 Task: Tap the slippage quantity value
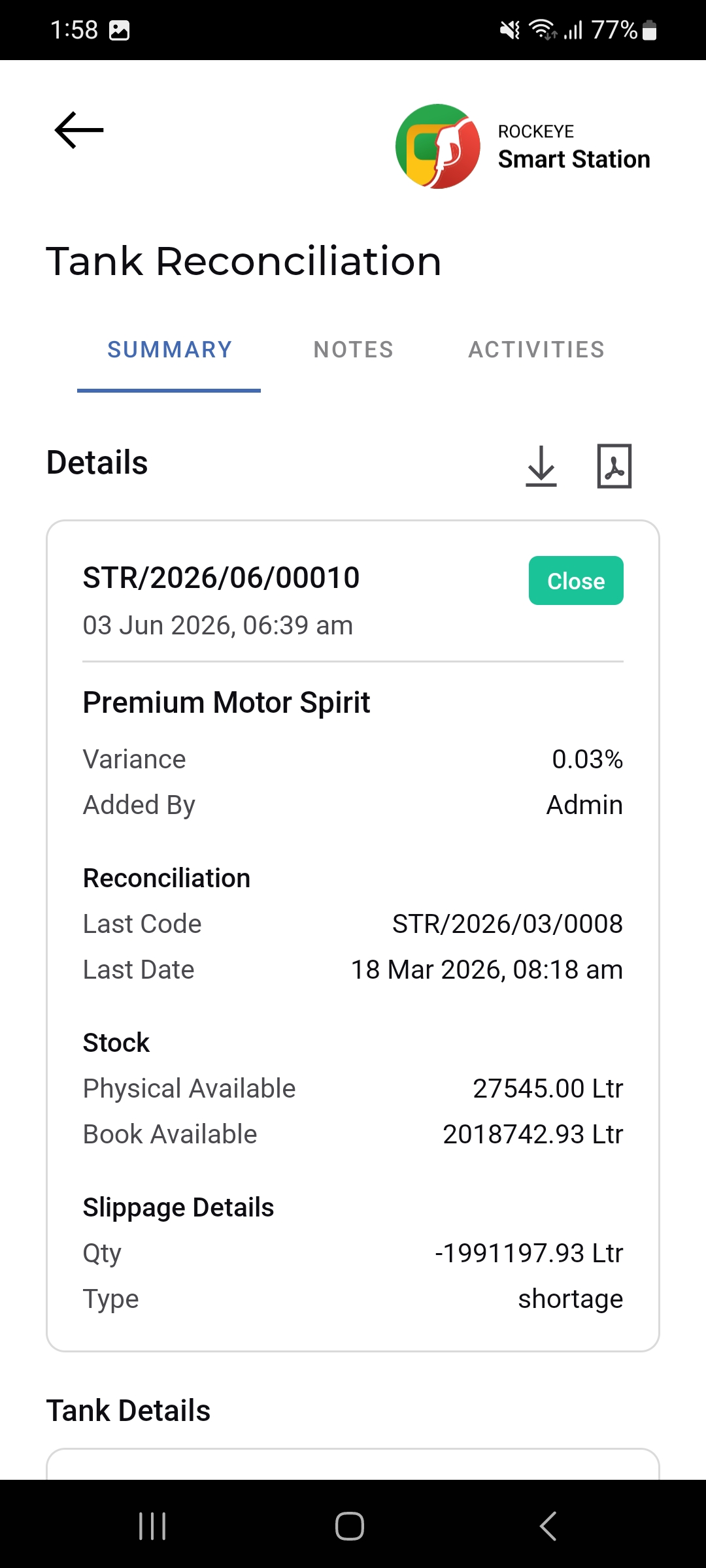529,1253
